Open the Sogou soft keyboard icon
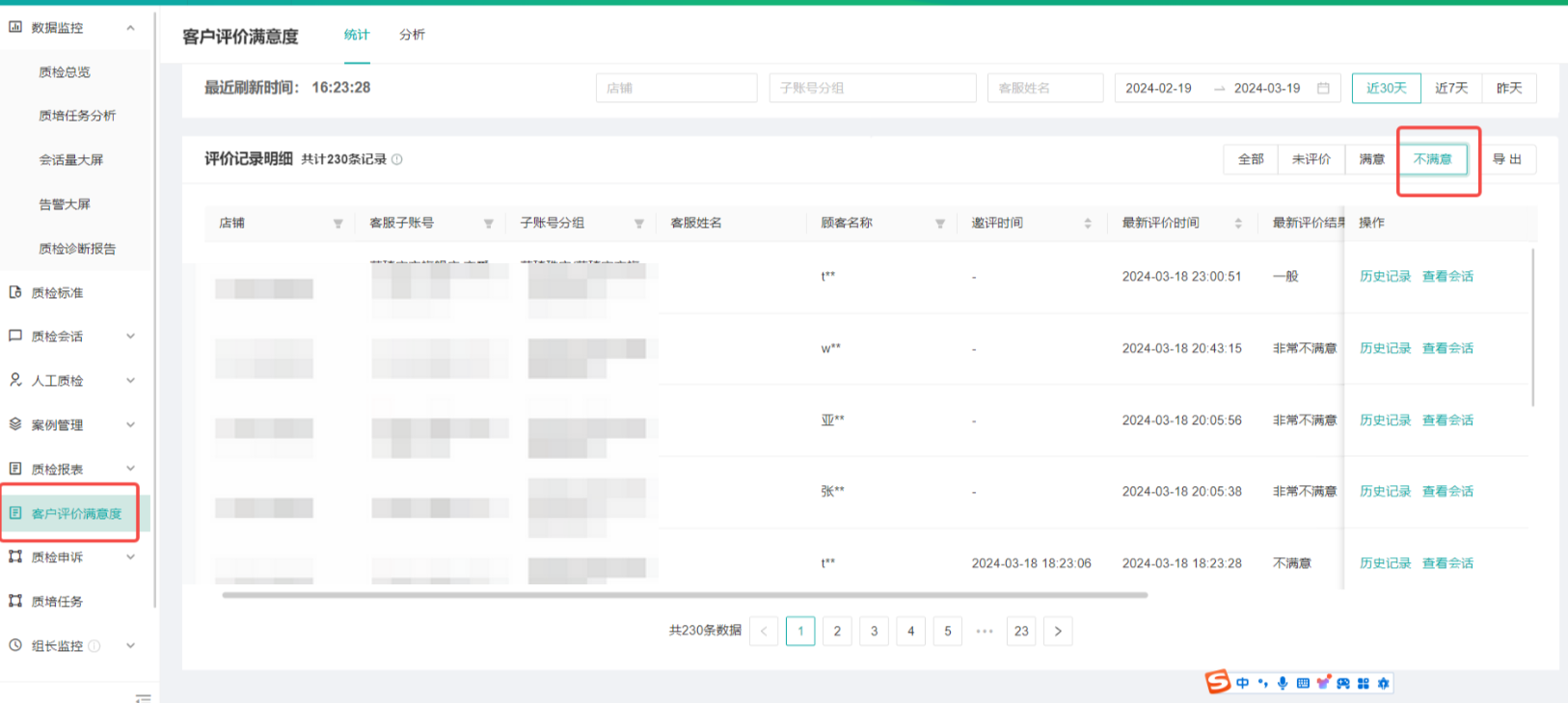Screen dimensions: 1568x703 click(x=1303, y=683)
